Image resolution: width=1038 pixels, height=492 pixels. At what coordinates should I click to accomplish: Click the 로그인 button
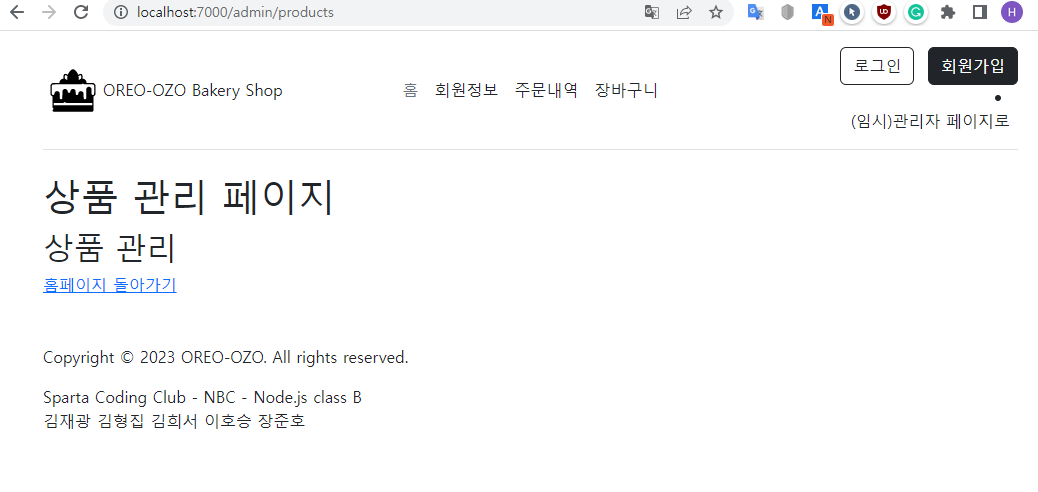pos(877,66)
